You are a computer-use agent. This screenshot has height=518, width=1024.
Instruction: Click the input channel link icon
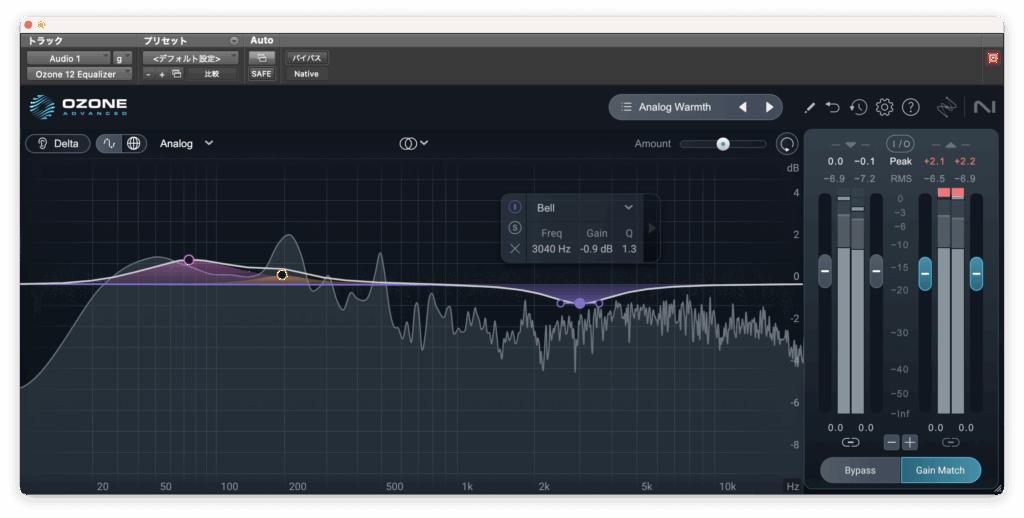point(850,442)
